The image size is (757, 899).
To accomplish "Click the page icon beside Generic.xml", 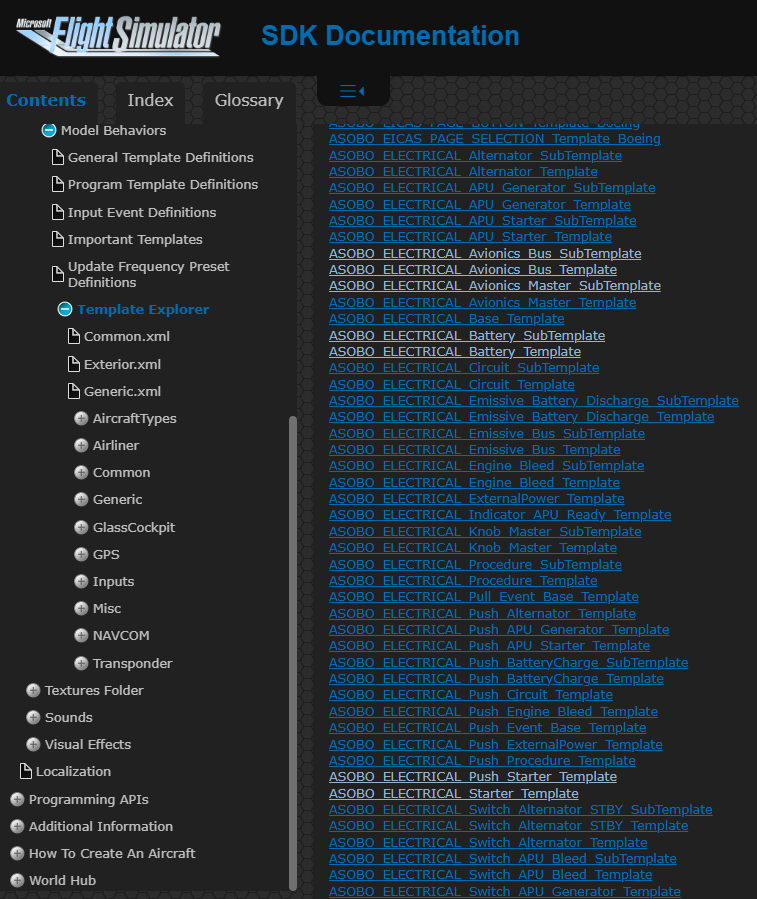I will [73, 391].
